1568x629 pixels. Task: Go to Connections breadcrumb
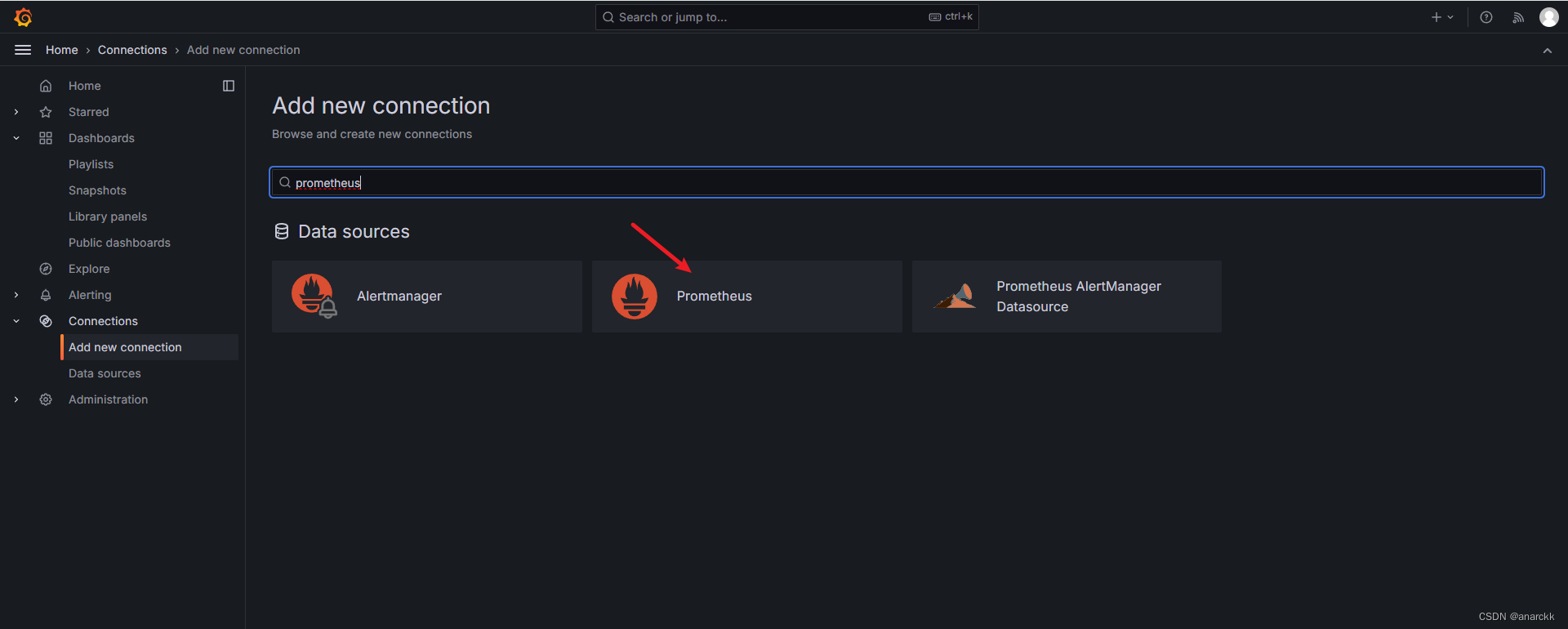coord(132,50)
